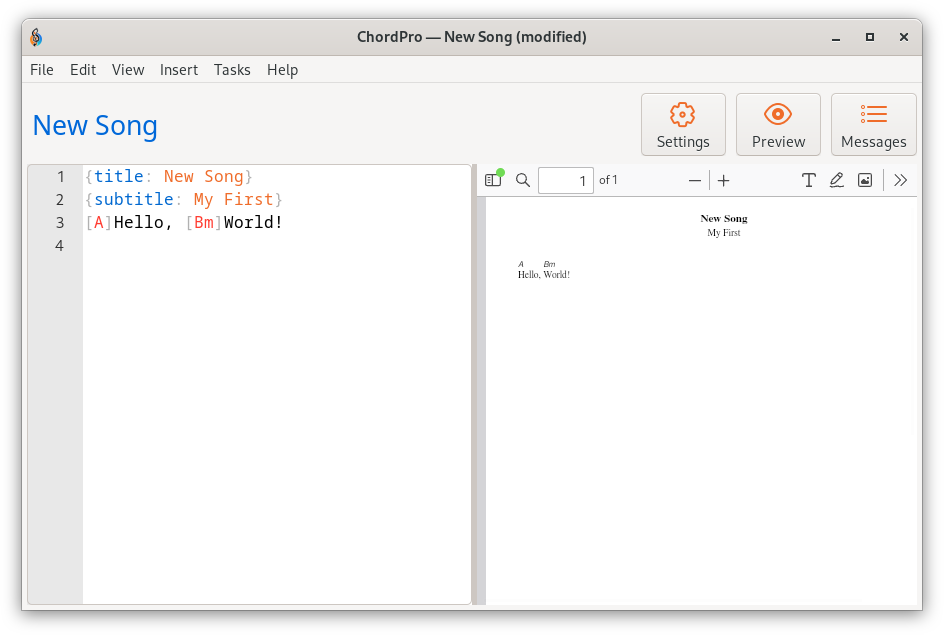
Task: Click the 'Hello, World!' lyric in preview
Action: coord(544,274)
